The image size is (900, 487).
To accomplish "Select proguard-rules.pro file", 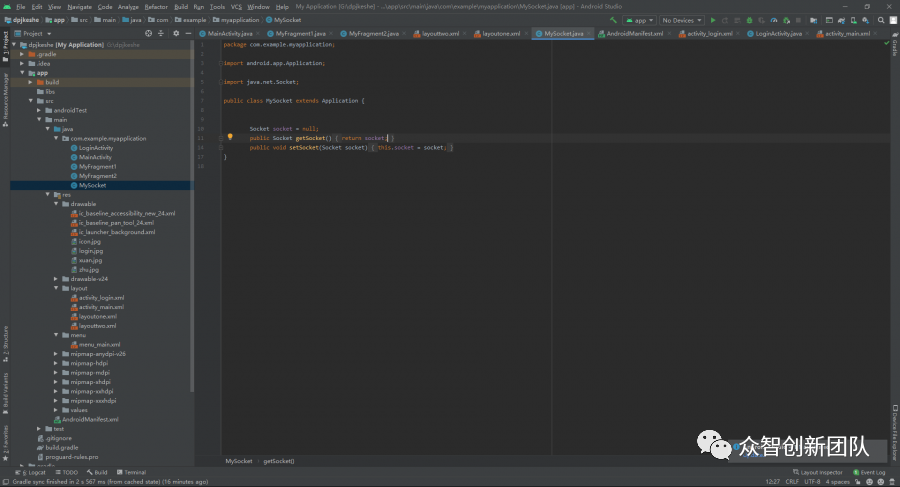I will click(71, 457).
